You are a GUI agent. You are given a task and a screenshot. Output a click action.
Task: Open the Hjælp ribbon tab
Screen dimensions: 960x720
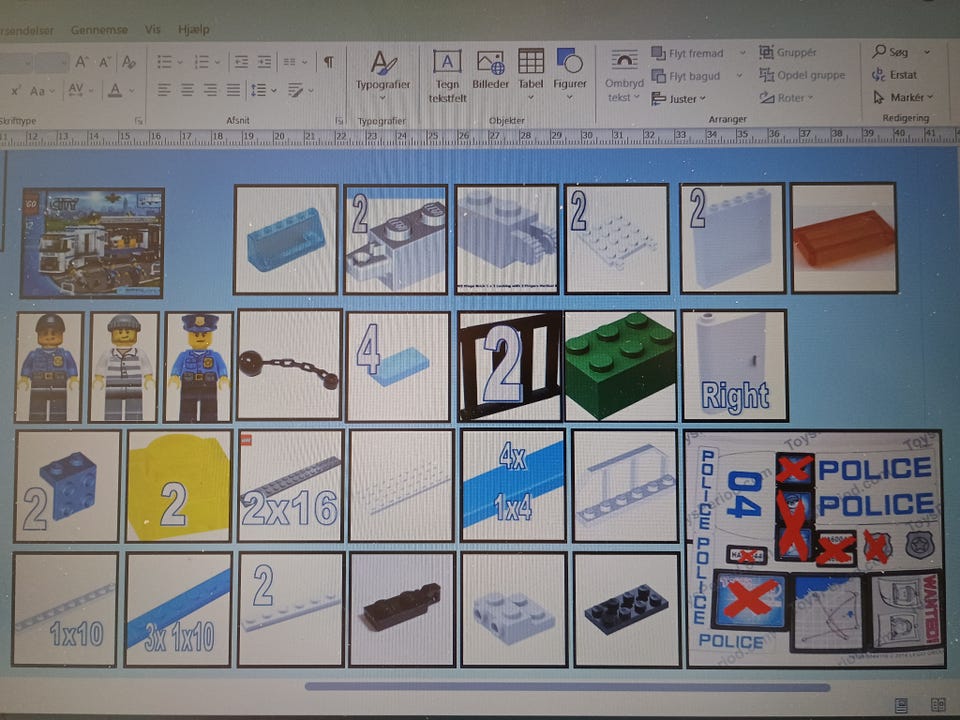pyautogui.click(x=193, y=29)
